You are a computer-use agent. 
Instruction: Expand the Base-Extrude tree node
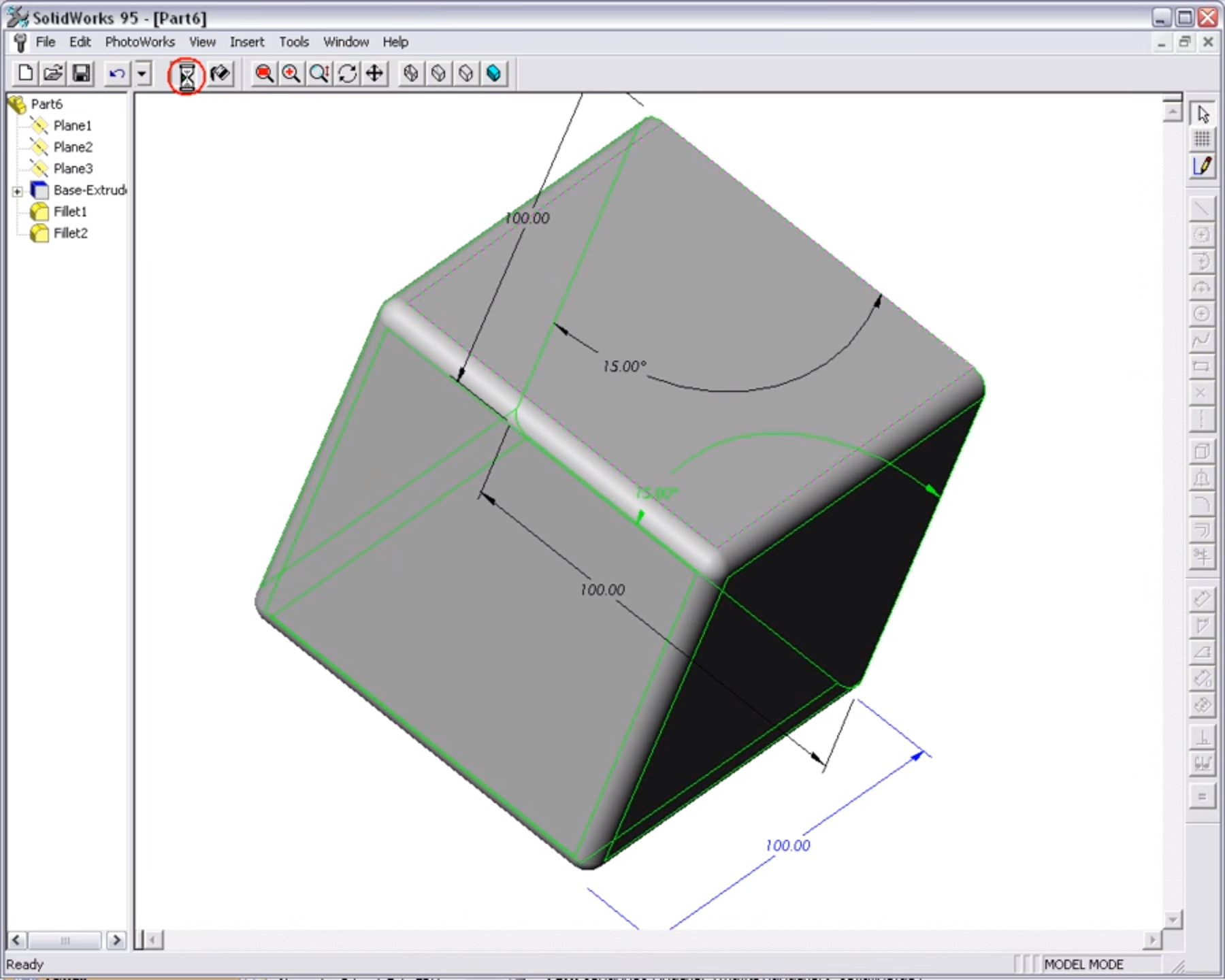(x=18, y=191)
